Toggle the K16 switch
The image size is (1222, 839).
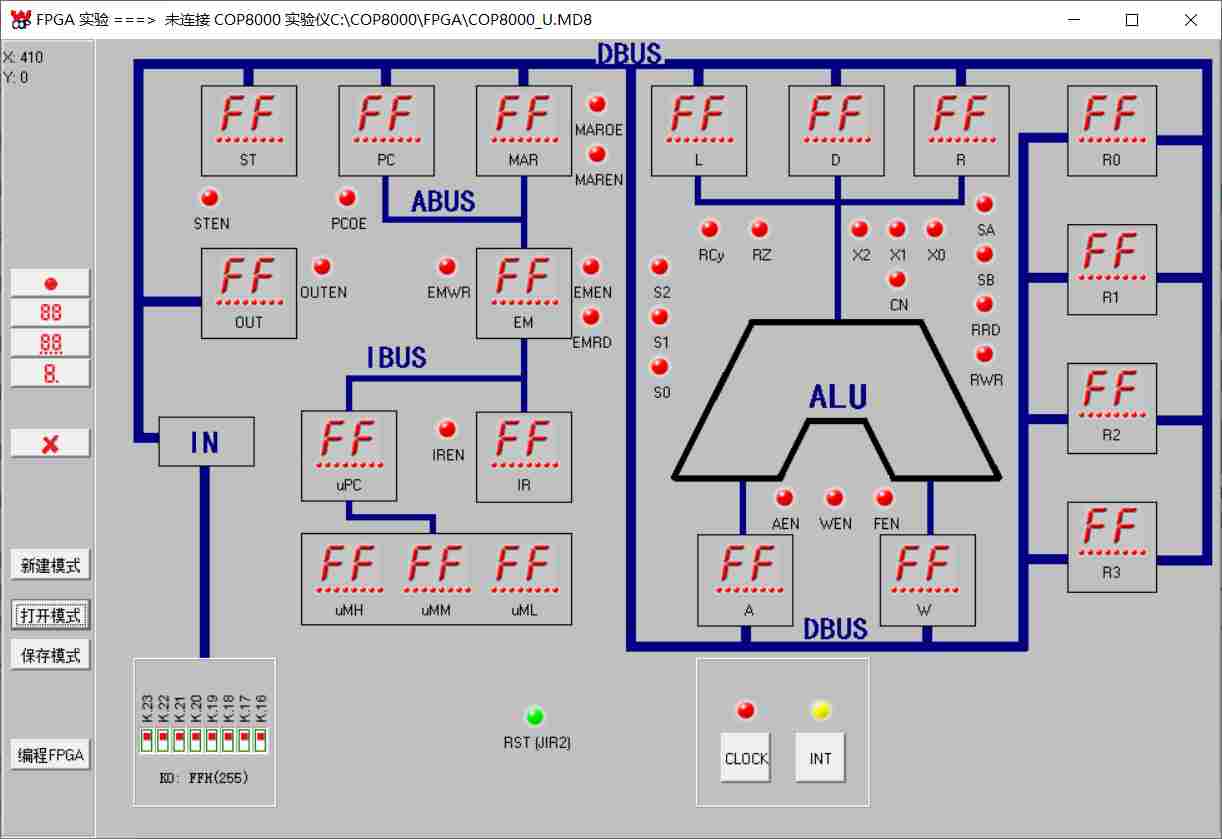[x=260, y=741]
